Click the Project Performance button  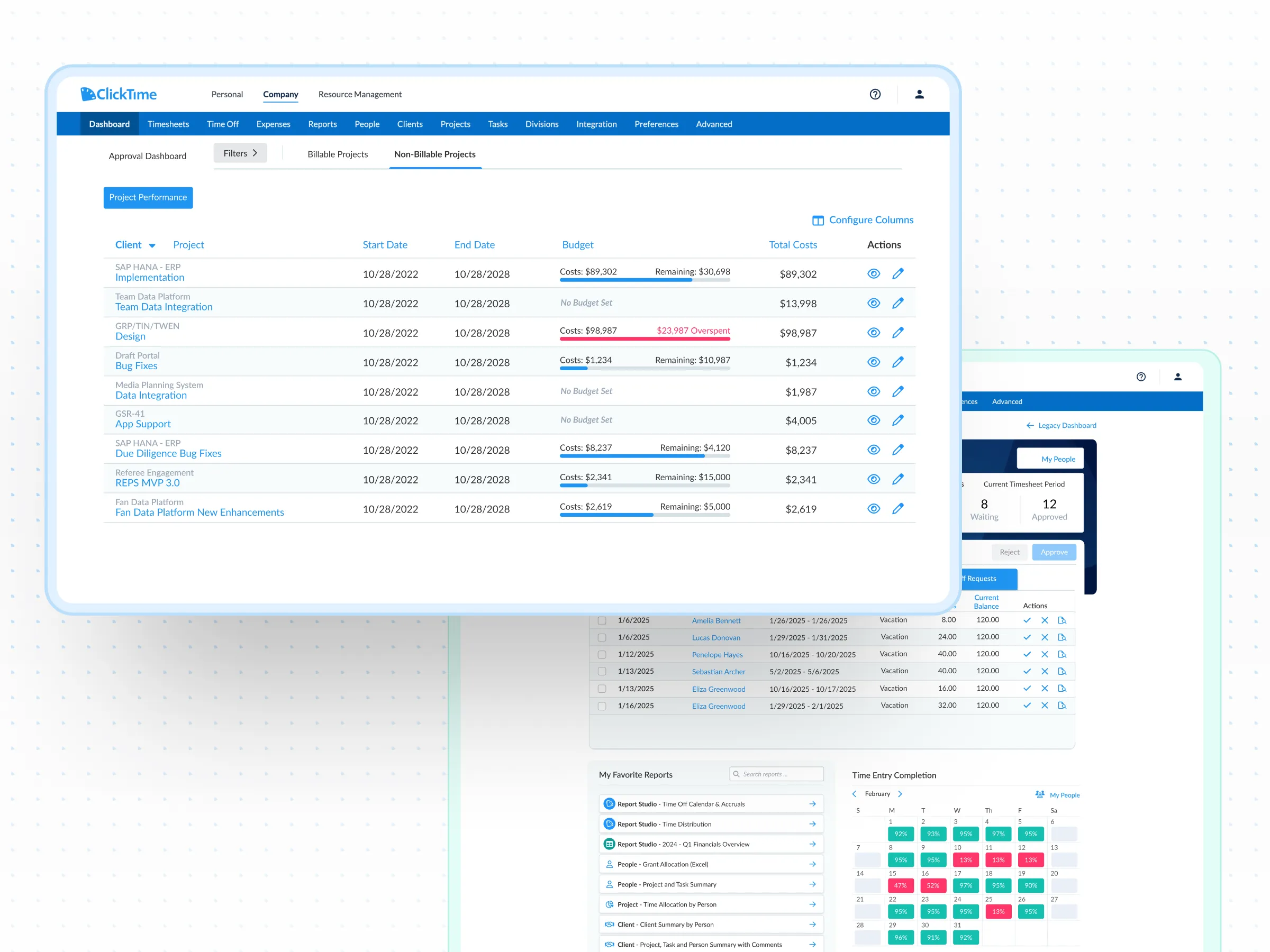[148, 197]
